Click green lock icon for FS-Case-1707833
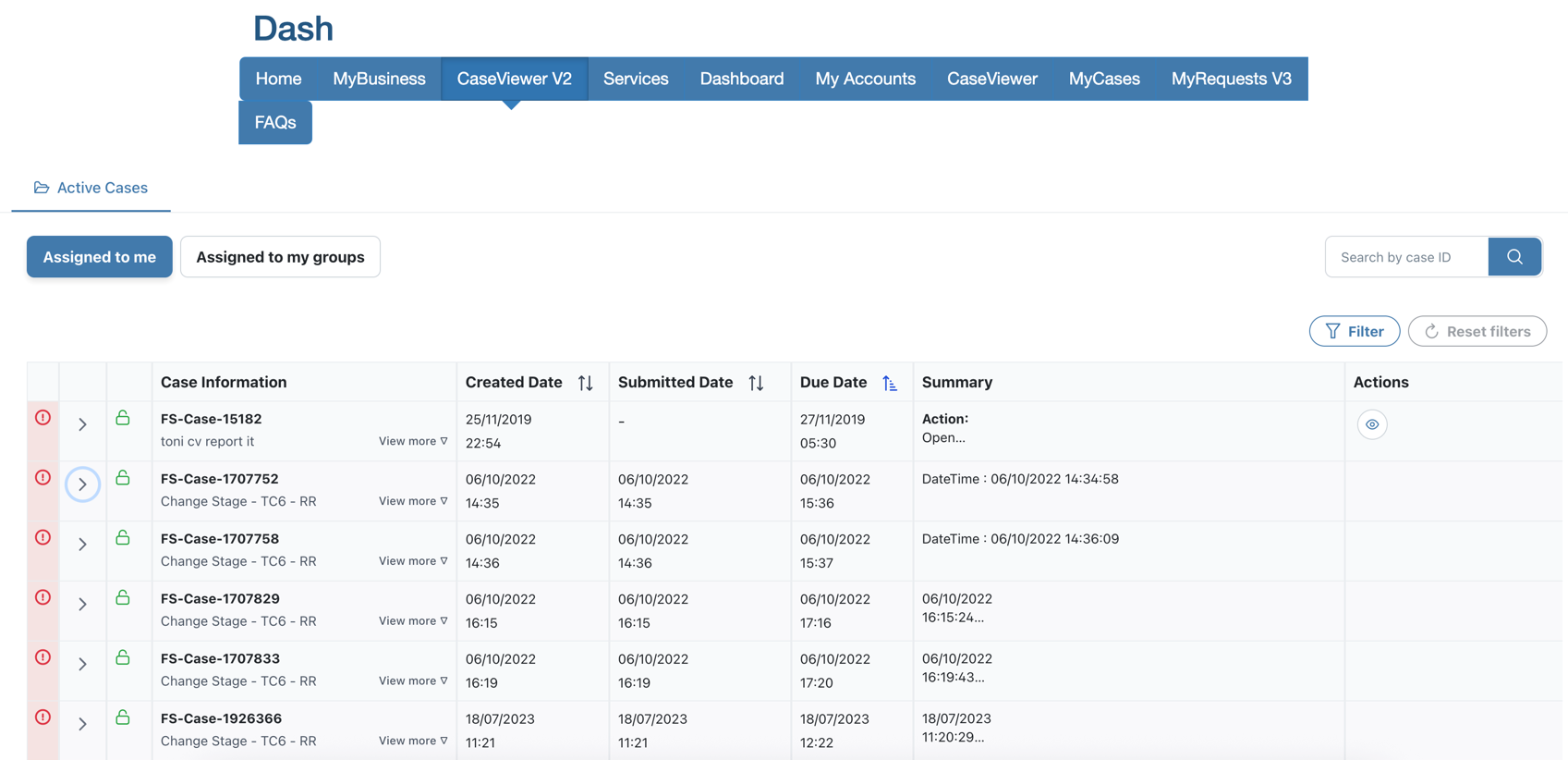Screen dimensions: 1568x760 123,657
